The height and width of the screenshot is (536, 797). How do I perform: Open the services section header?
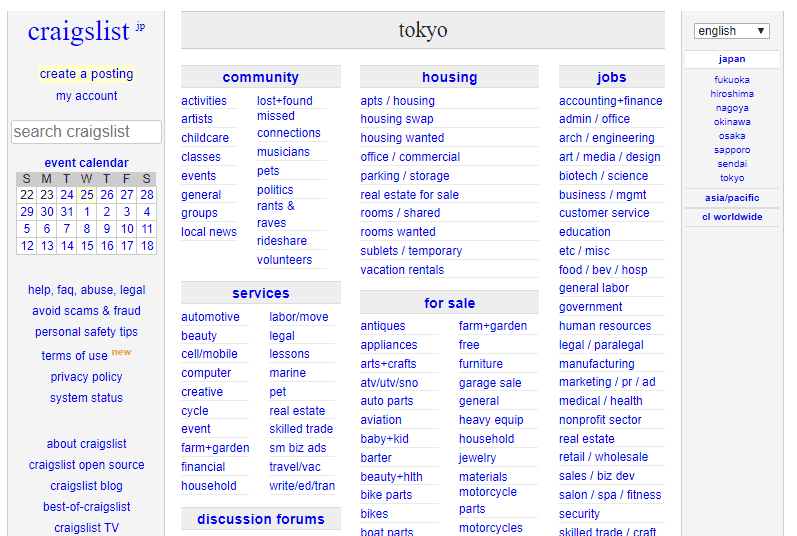click(x=261, y=293)
